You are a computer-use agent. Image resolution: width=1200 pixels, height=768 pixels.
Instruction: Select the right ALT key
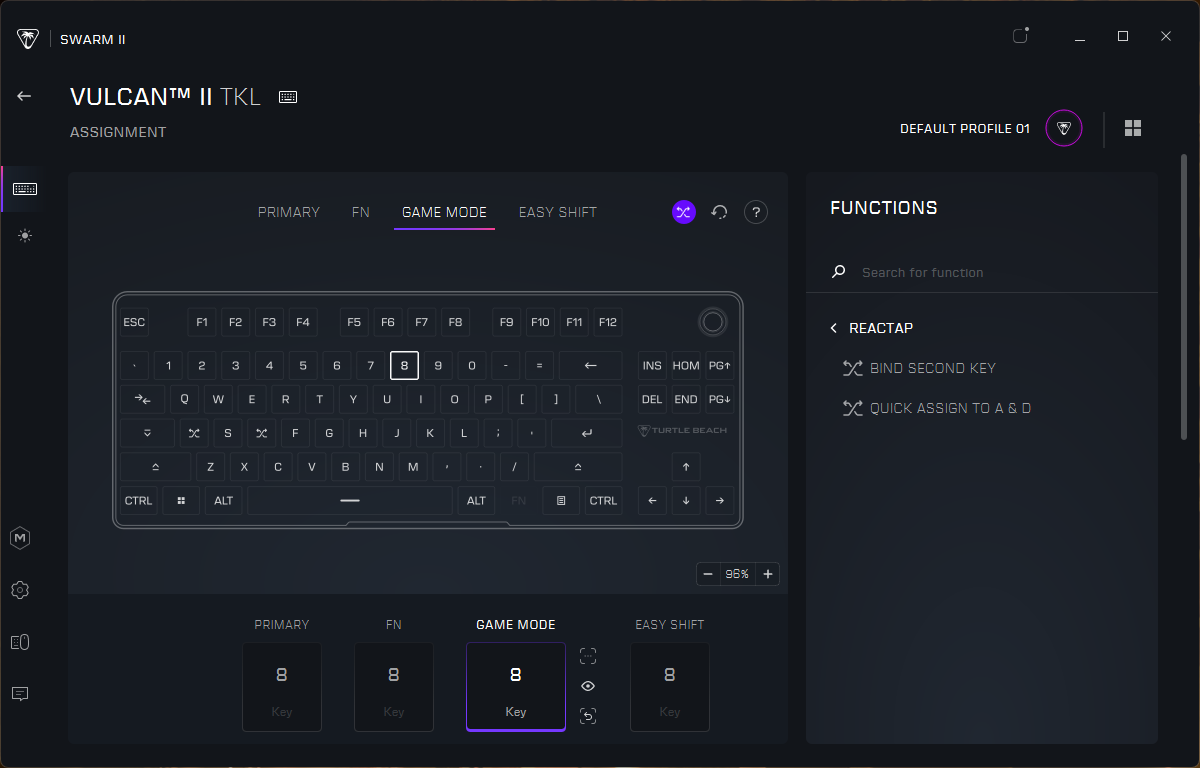click(477, 500)
